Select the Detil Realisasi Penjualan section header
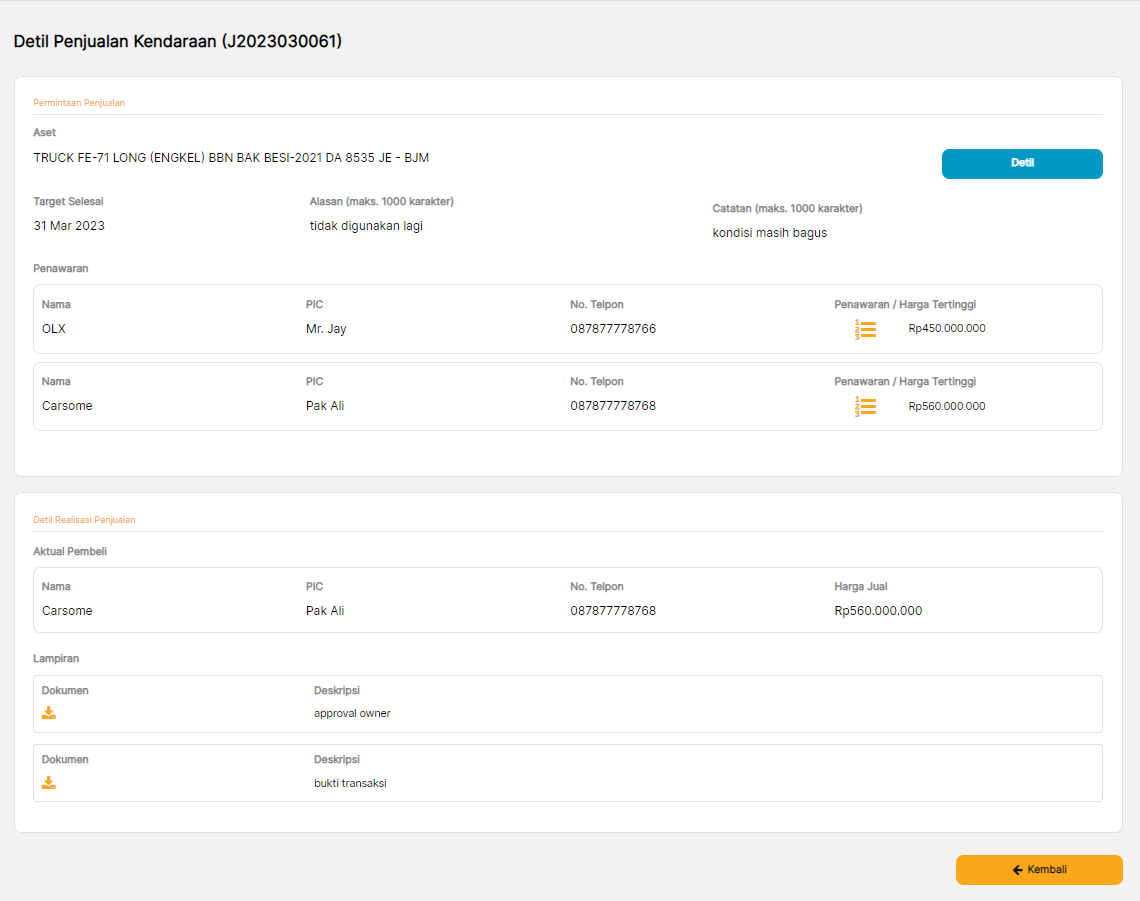This screenshot has width=1140, height=901. (84, 520)
